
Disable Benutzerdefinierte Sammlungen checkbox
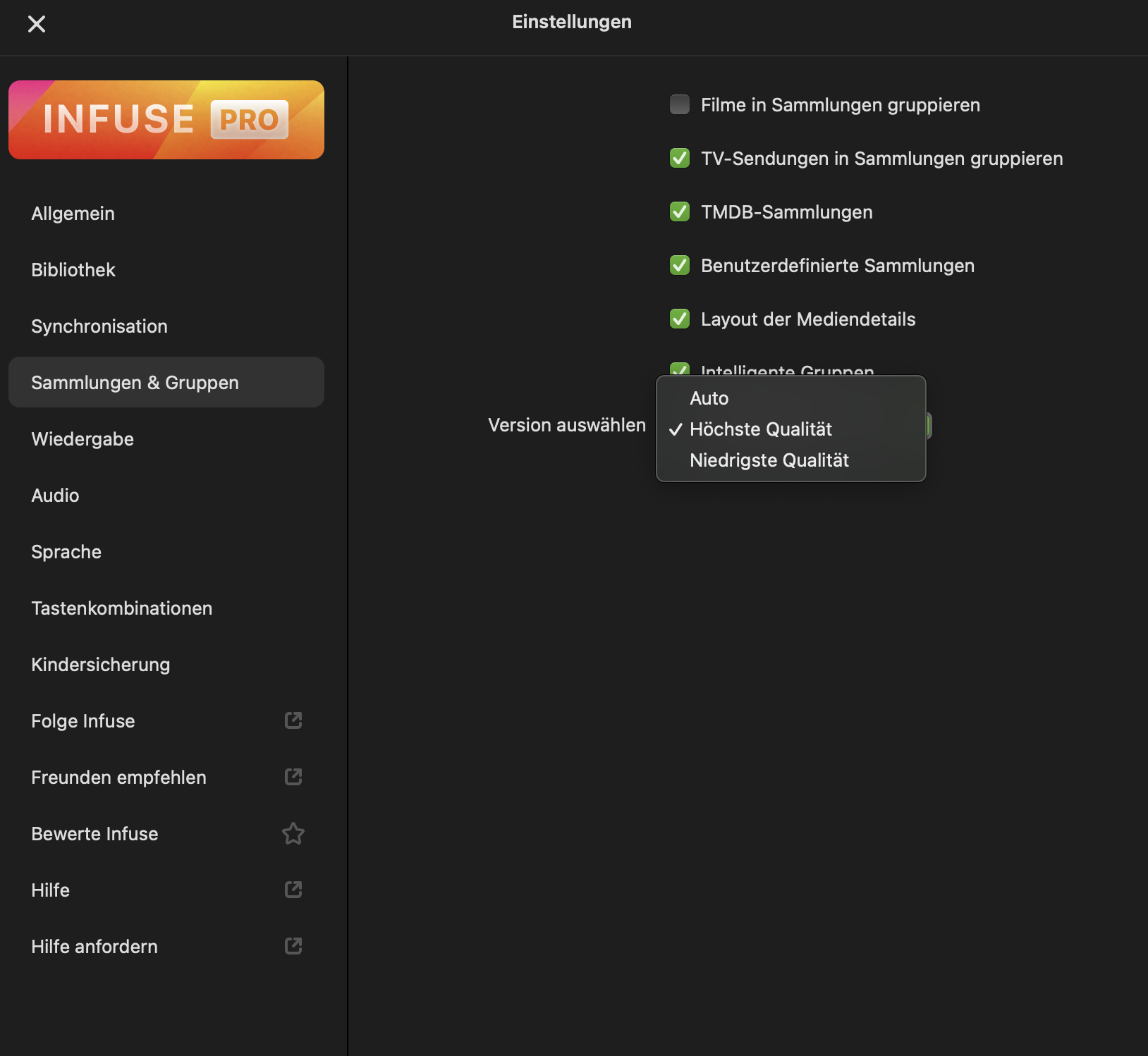(680, 265)
